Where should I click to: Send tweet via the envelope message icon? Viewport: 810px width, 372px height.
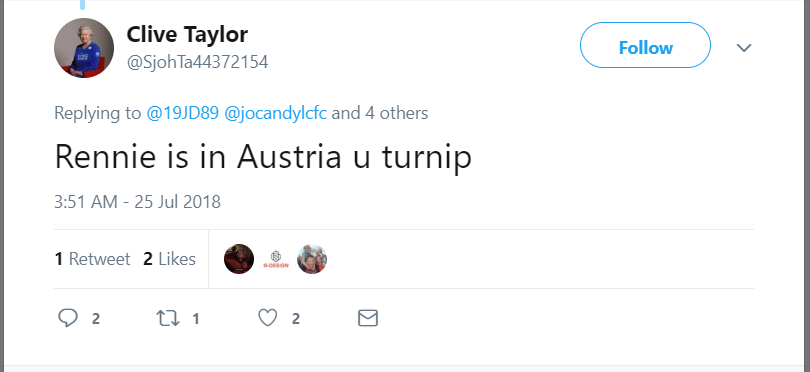pyautogui.click(x=368, y=318)
